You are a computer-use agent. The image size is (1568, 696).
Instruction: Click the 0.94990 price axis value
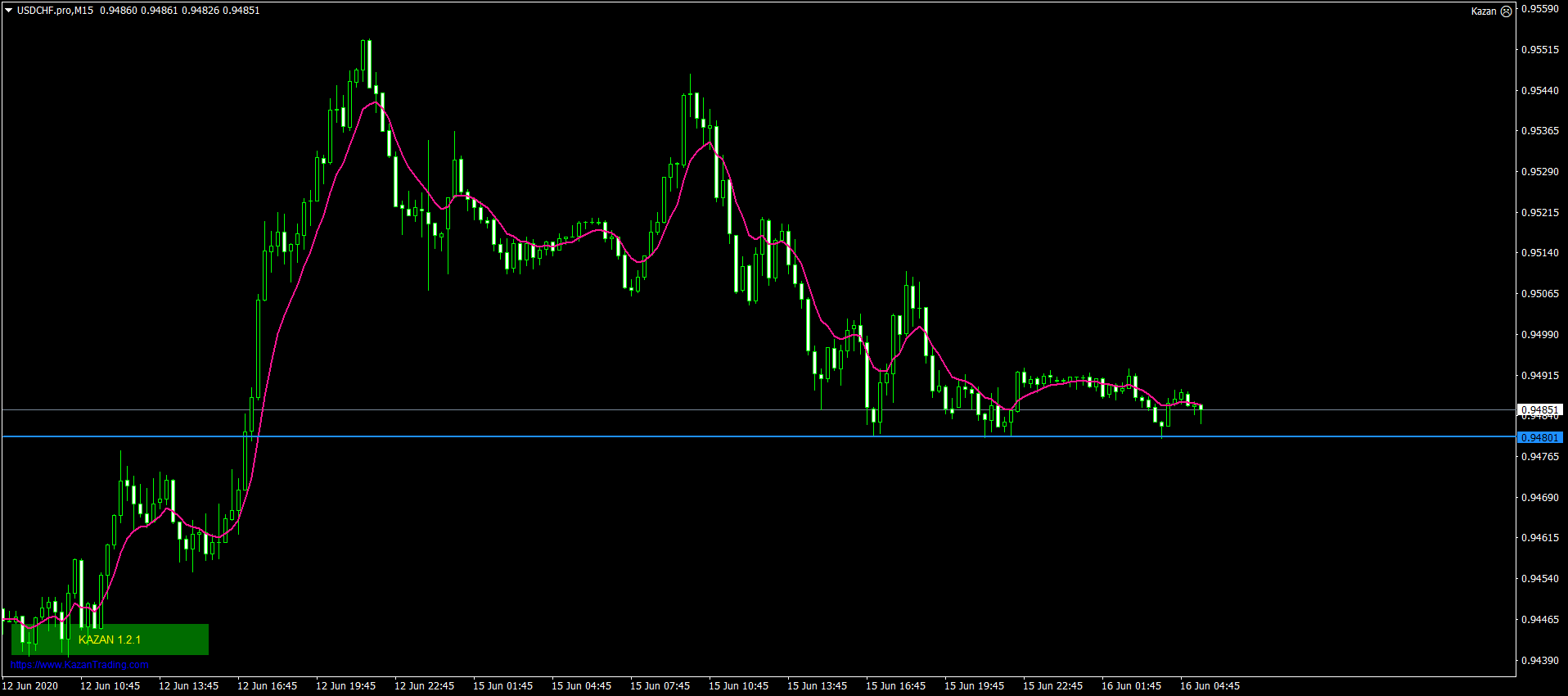click(x=1539, y=335)
